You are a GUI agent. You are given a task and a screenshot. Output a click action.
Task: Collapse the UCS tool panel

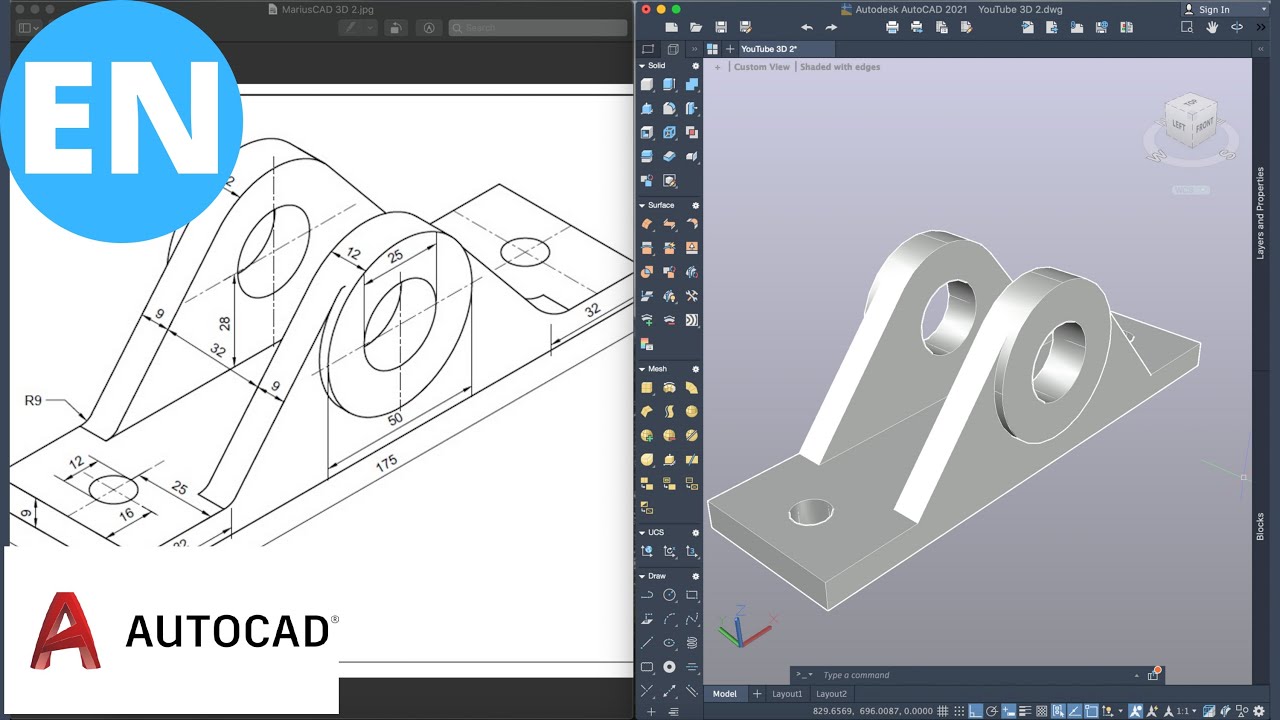(642, 533)
